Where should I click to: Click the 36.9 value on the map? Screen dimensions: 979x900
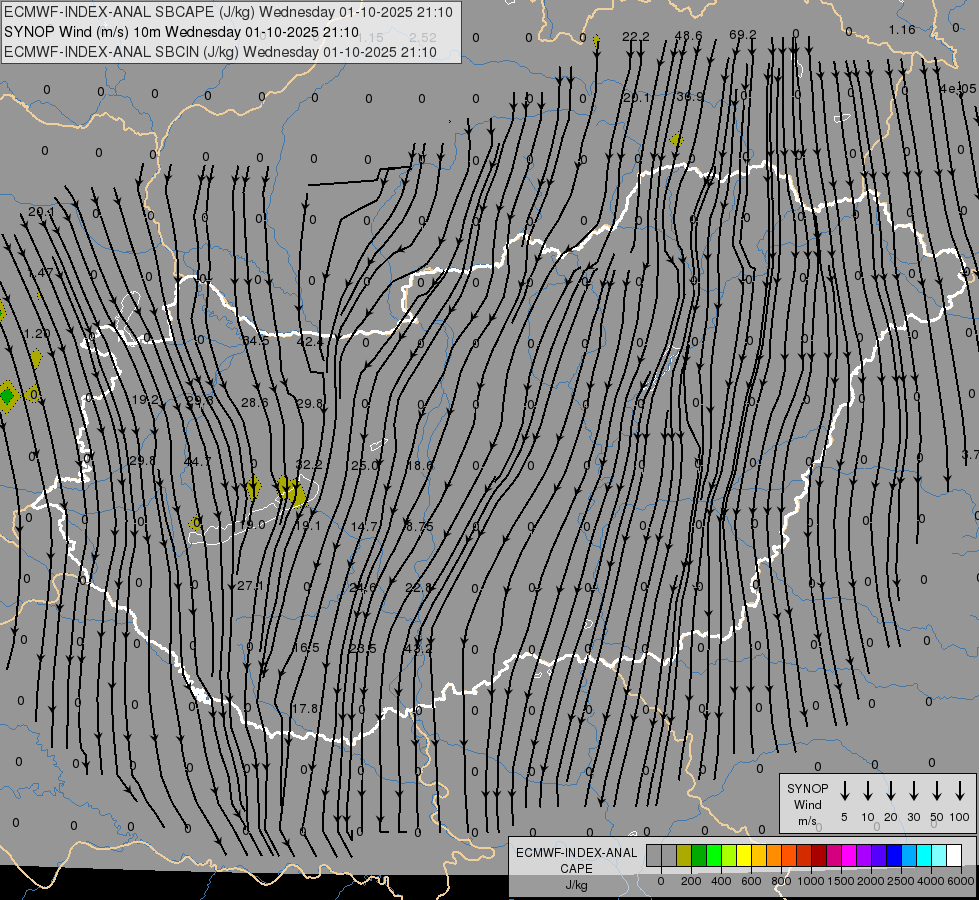click(690, 97)
